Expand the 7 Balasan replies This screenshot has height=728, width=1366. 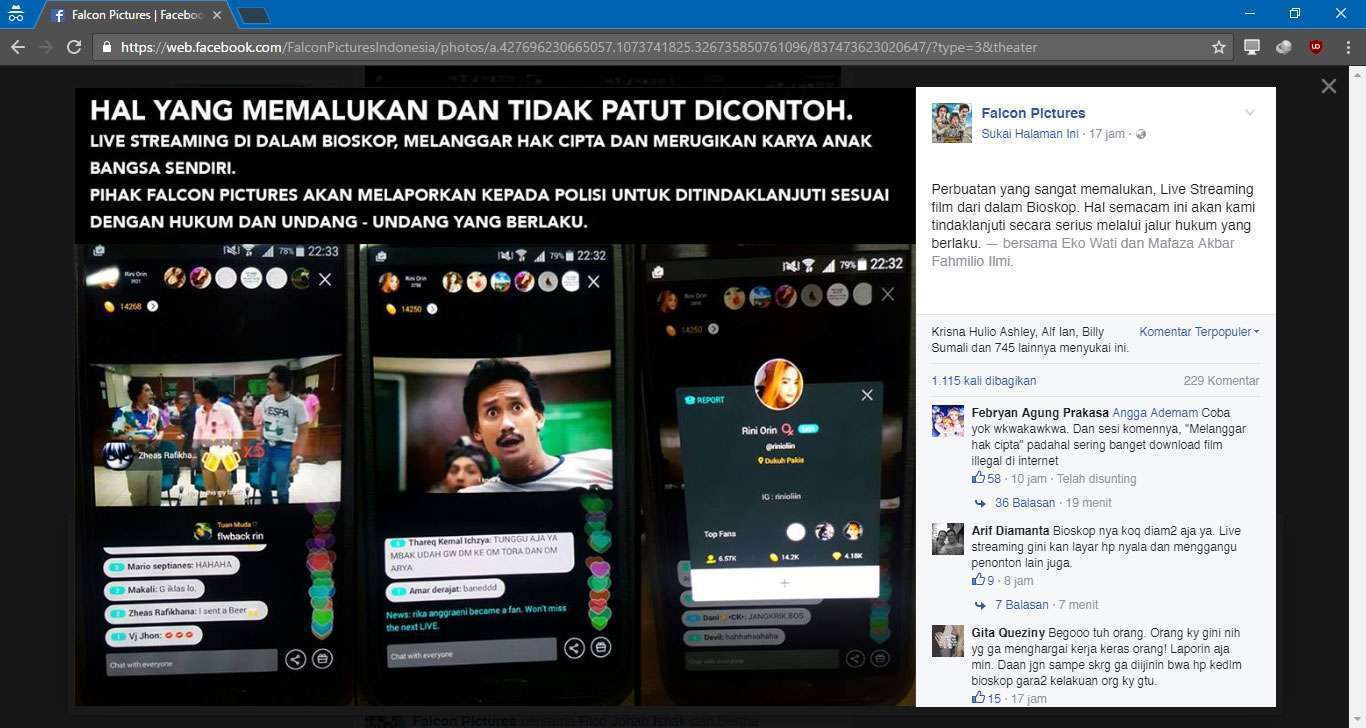(x=1021, y=605)
